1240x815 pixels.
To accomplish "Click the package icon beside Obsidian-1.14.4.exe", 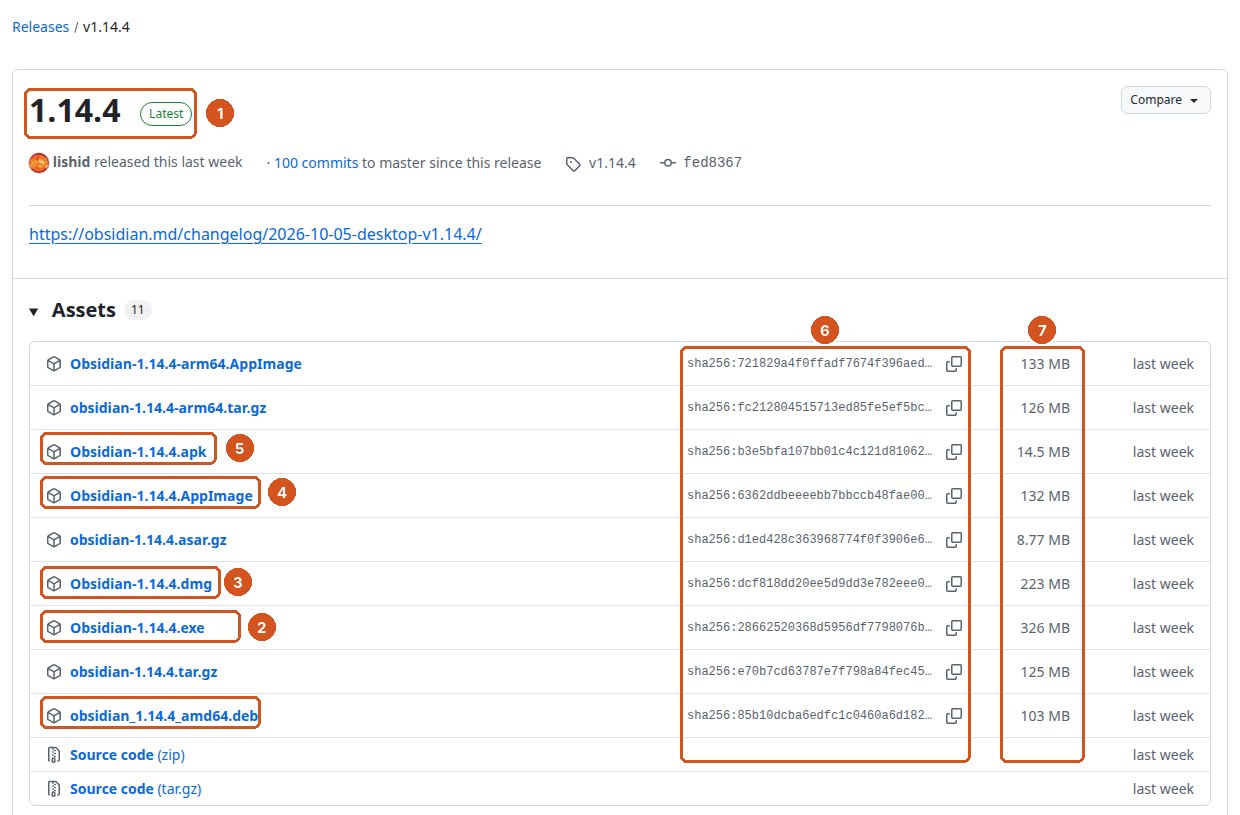I will pos(54,628).
